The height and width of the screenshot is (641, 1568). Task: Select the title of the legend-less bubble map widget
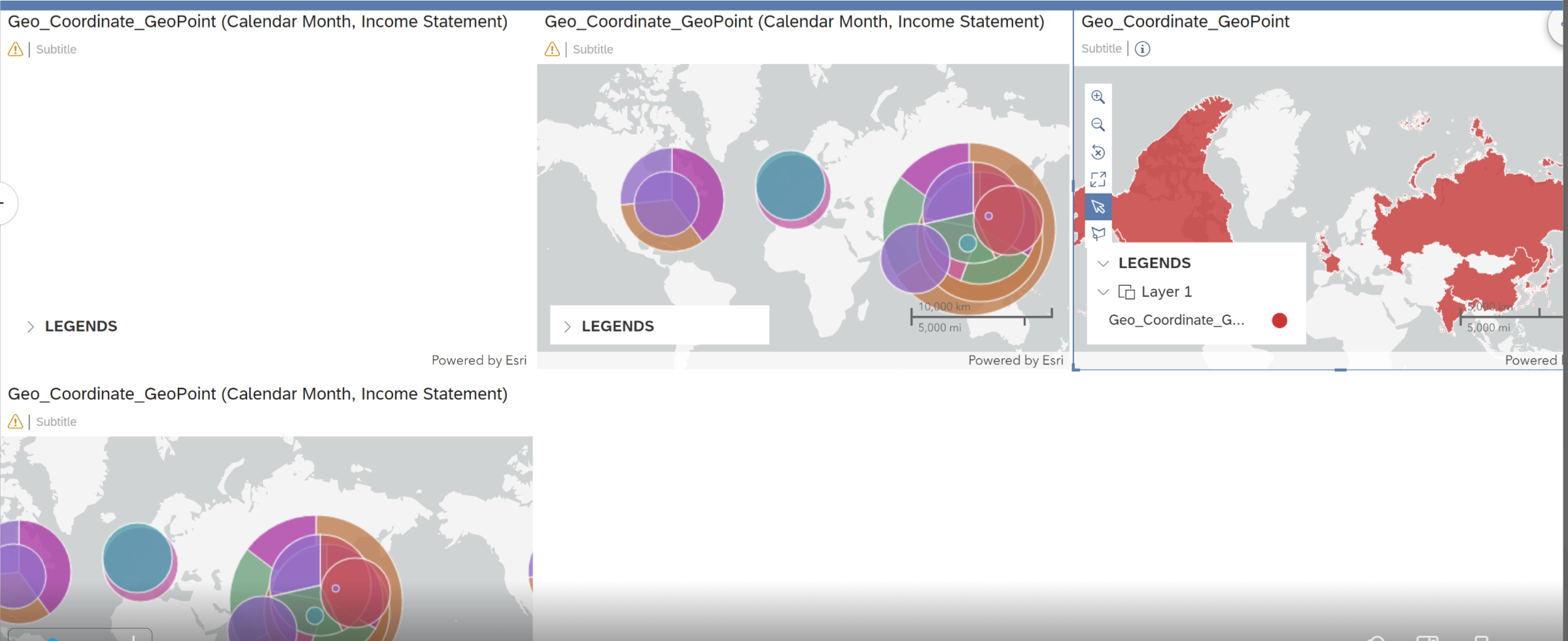coord(258,394)
